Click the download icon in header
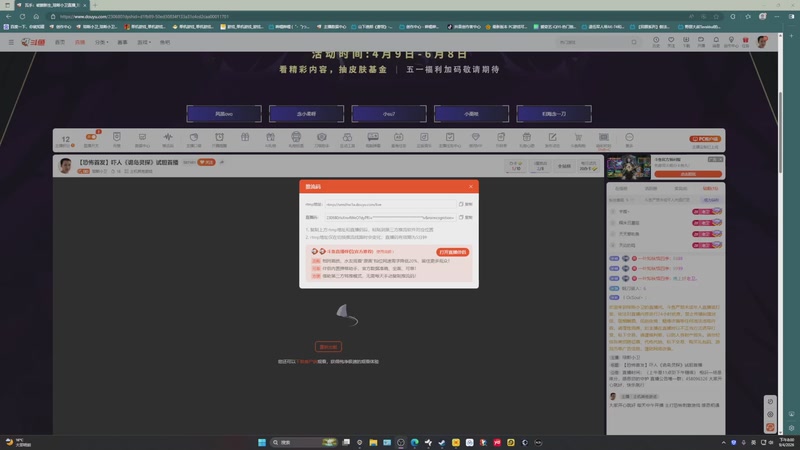Image resolution: width=800 pixels, height=450 pixels. (x=686, y=42)
